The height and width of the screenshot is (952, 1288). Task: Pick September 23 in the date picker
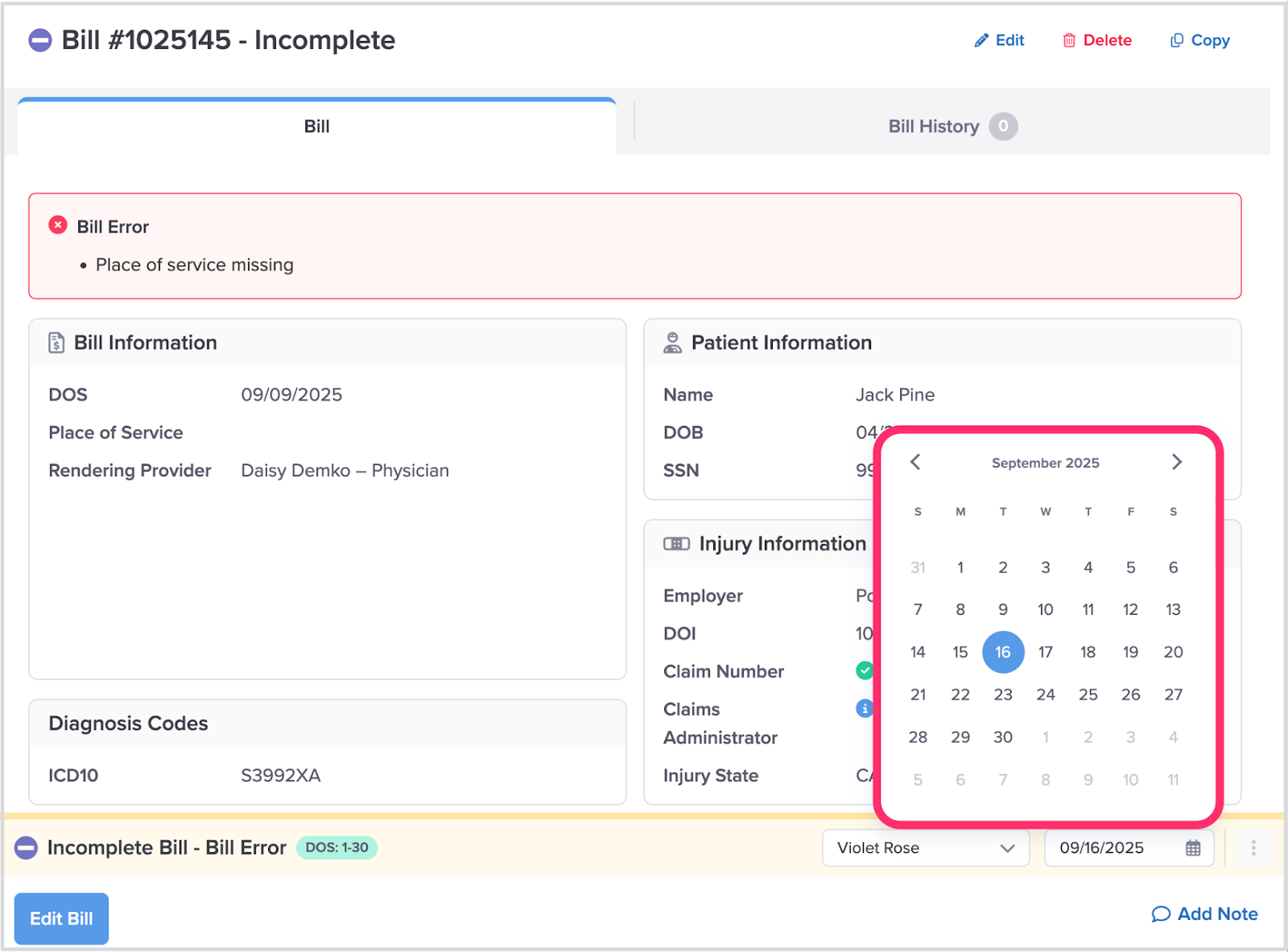(1002, 694)
